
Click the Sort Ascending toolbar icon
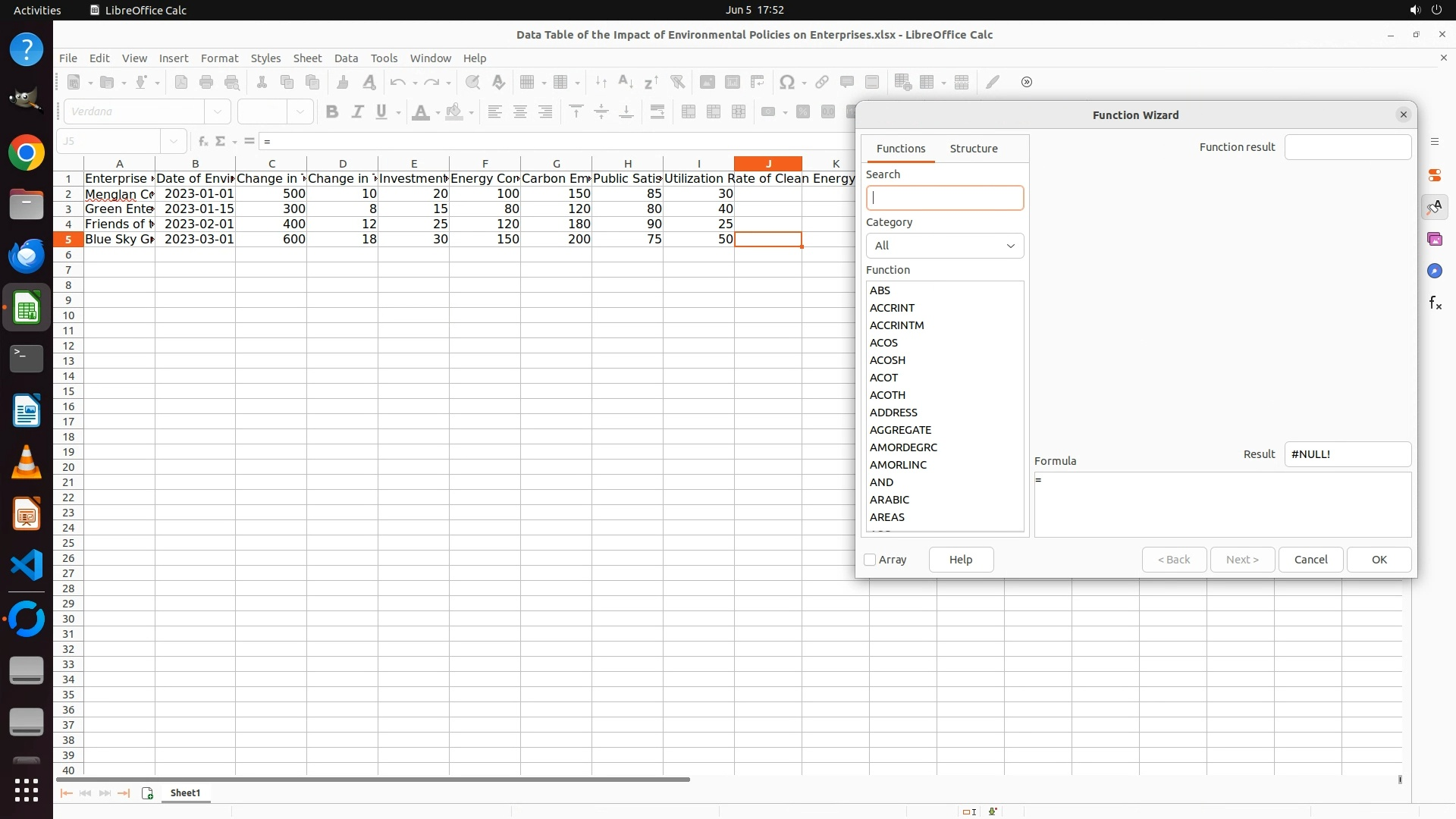click(x=626, y=83)
